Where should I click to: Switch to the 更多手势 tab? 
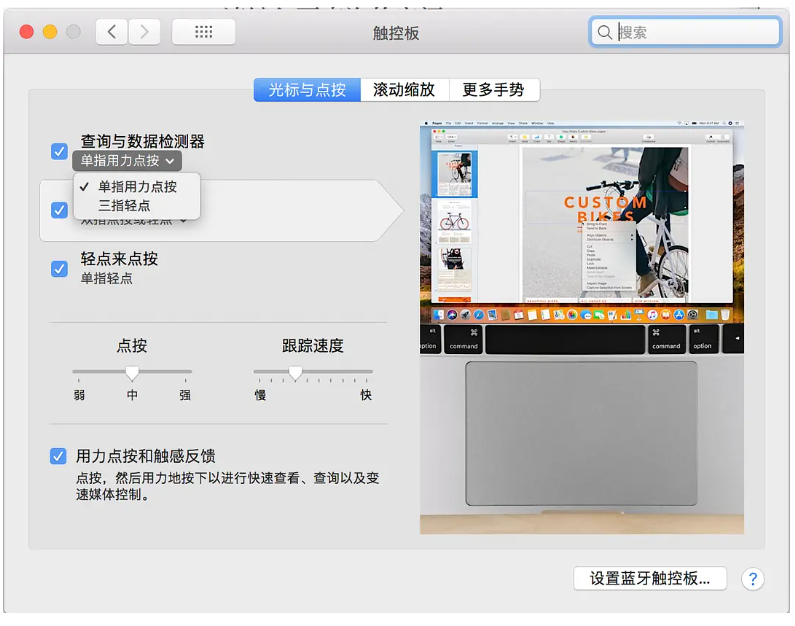click(x=493, y=90)
